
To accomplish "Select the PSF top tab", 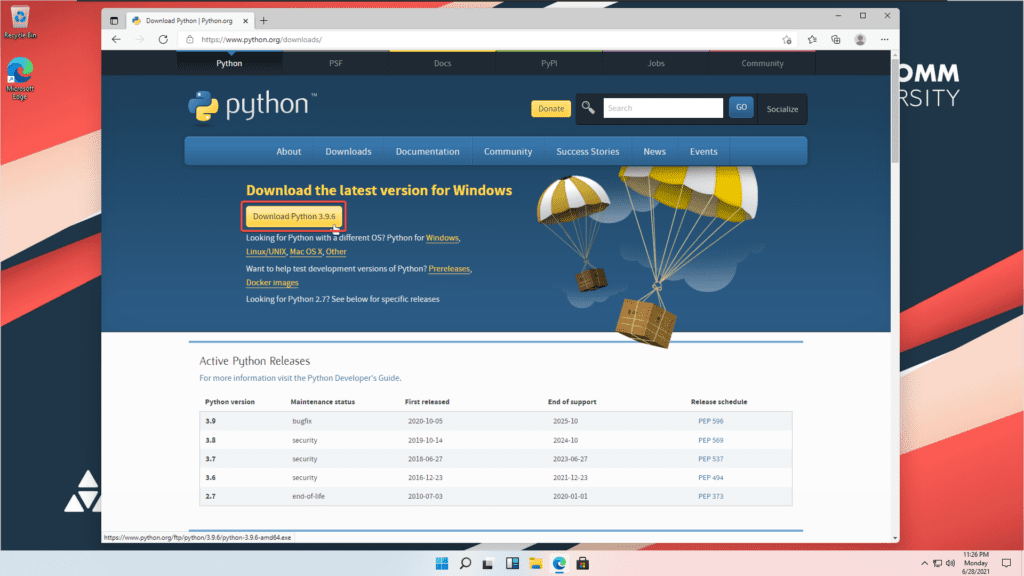I will click(x=336, y=63).
